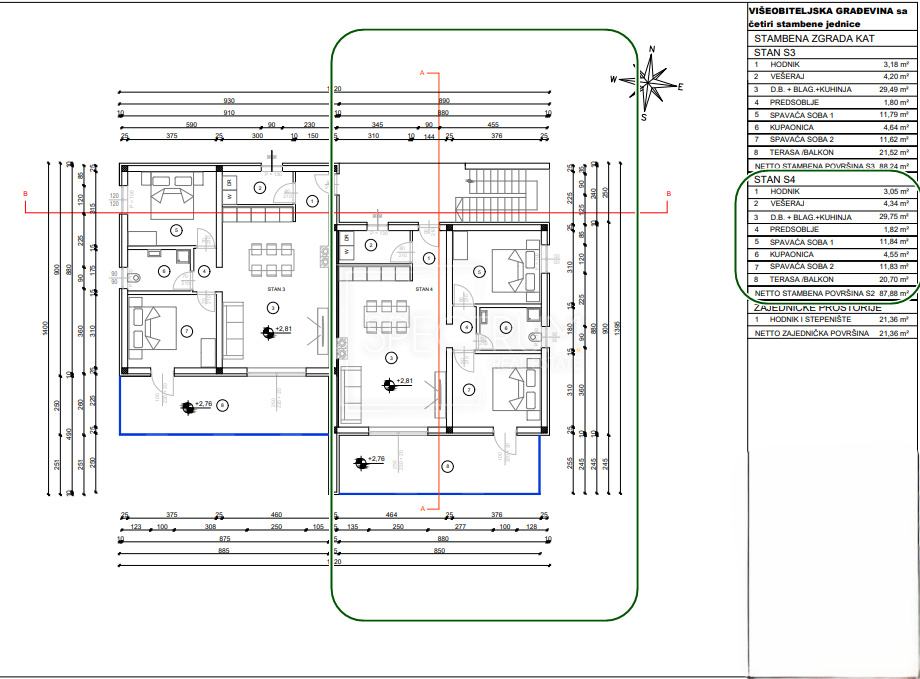Click the STAMBENA ZGRADA KAT header
920x679 pixels.
click(814, 38)
